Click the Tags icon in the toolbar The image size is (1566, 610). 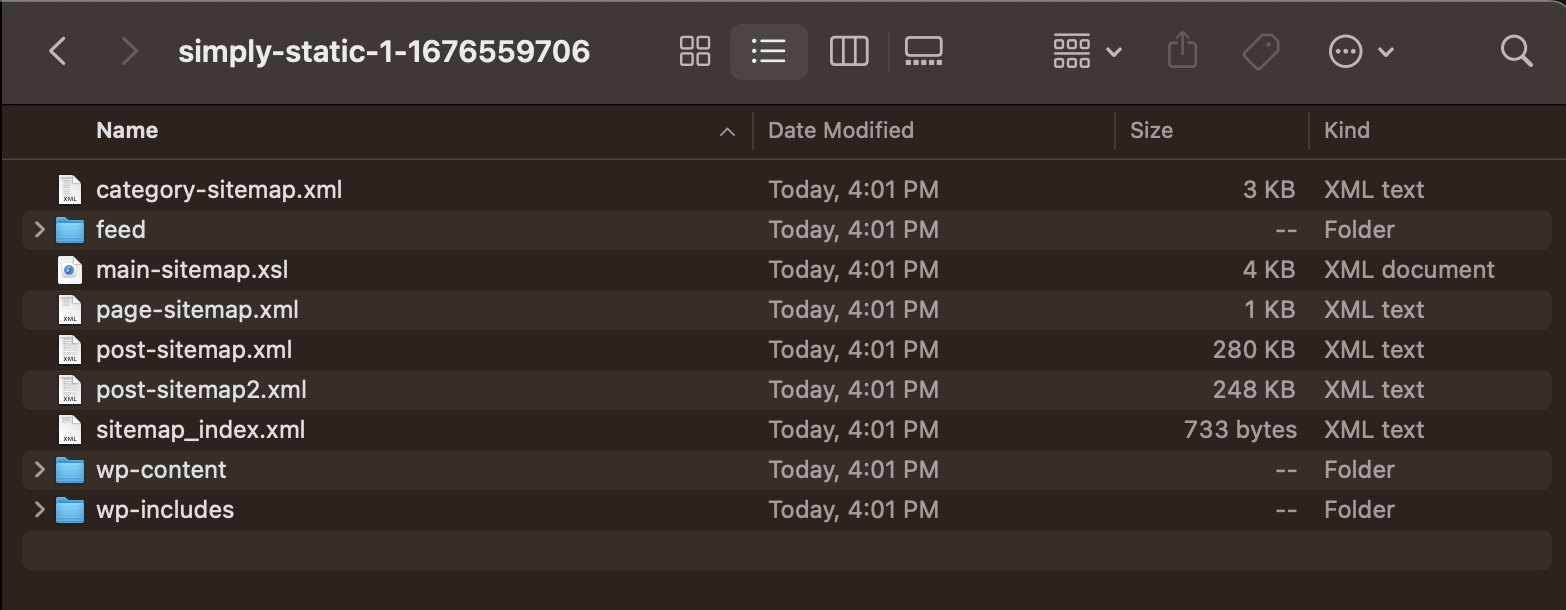click(1261, 51)
